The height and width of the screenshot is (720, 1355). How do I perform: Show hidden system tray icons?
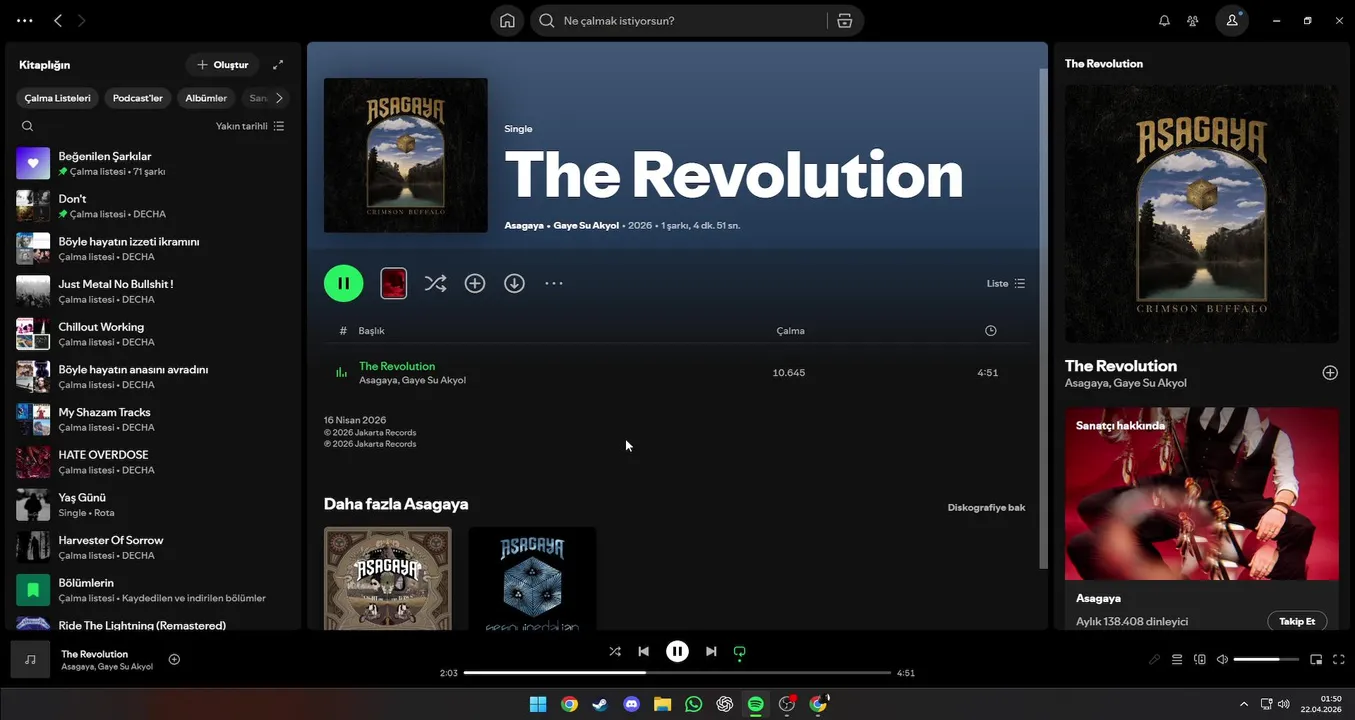click(1243, 704)
